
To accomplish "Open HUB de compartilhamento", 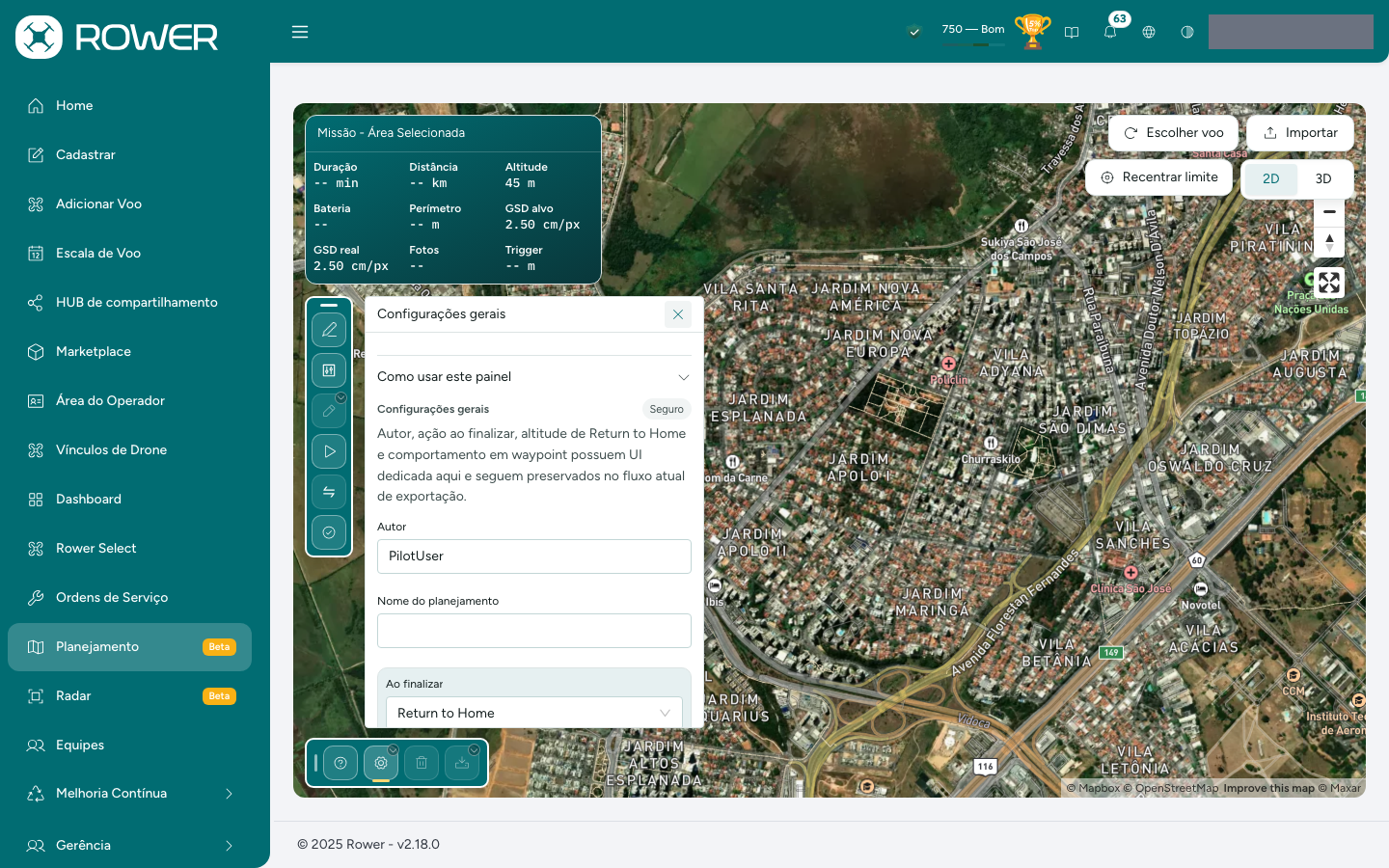I will pyautogui.click(x=129, y=303).
